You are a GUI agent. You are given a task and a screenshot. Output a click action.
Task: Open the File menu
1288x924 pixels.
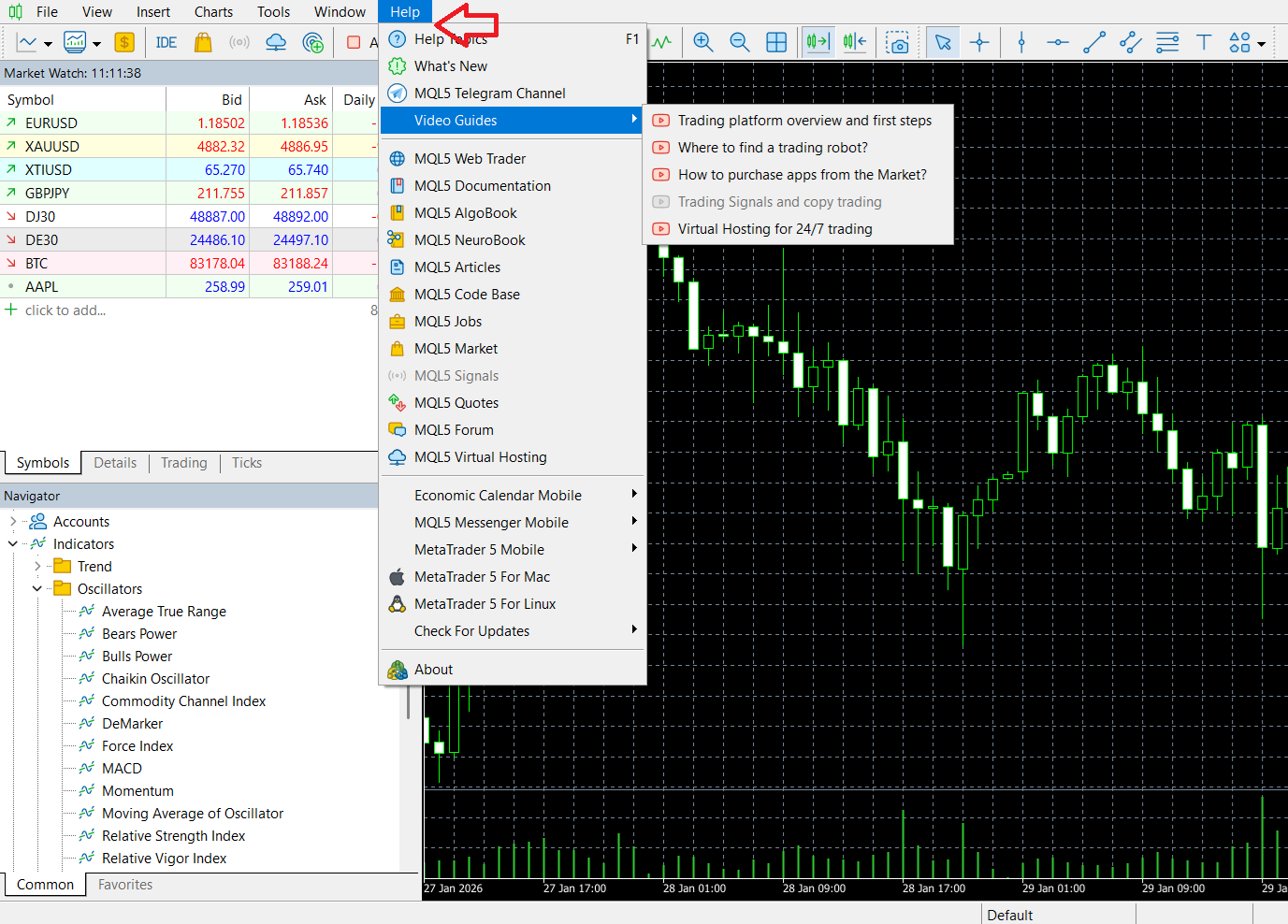click(47, 12)
